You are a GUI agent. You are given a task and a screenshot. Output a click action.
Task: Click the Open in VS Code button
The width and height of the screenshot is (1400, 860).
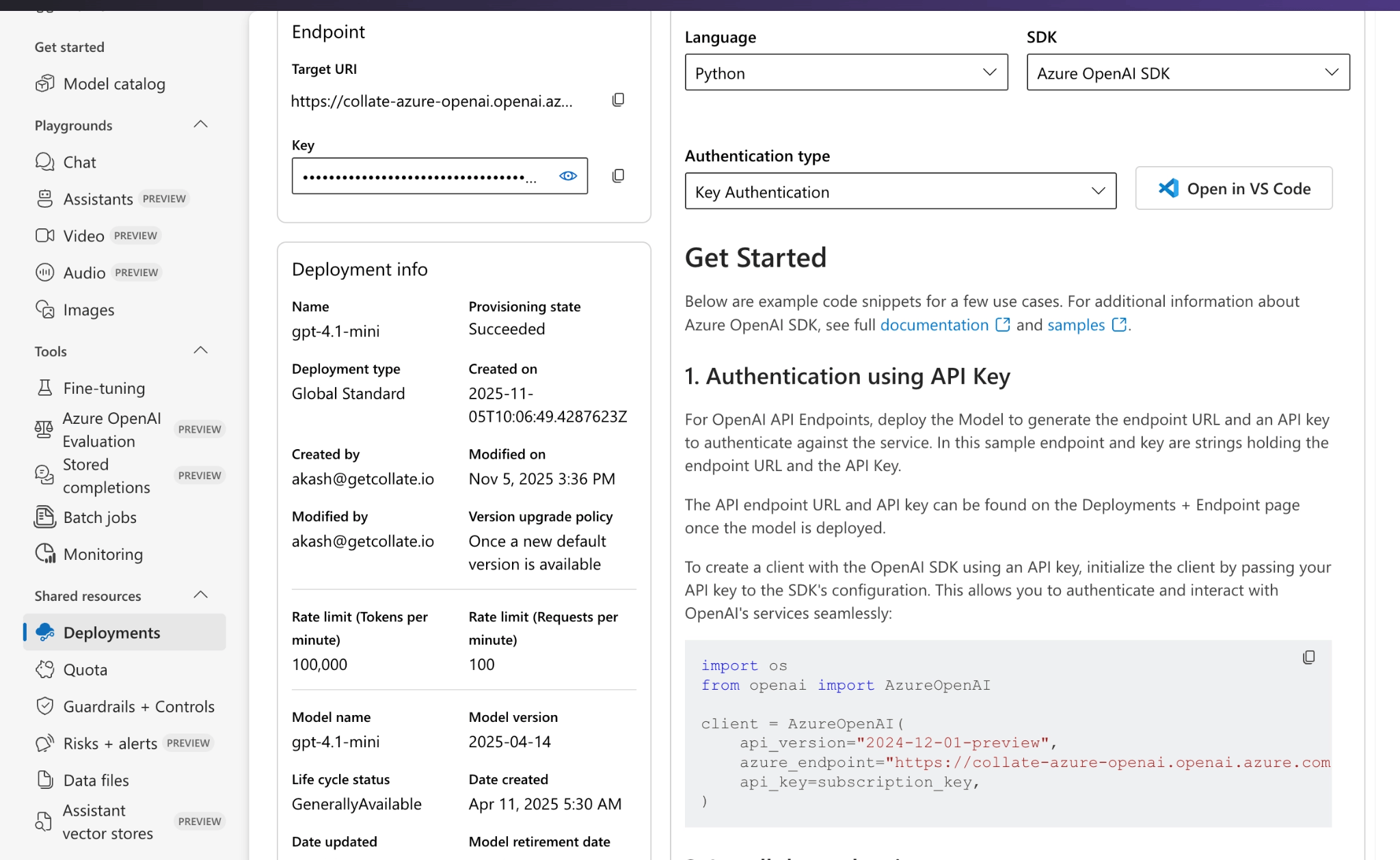pyautogui.click(x=1234, y=188)
